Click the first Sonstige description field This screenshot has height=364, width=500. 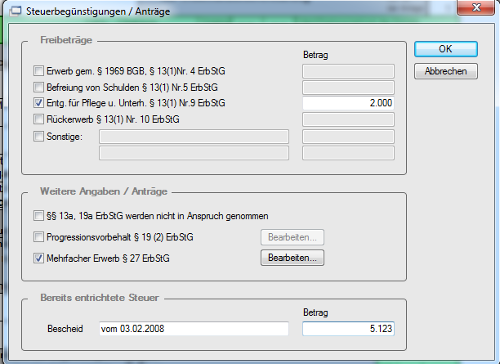click(194, 137)
